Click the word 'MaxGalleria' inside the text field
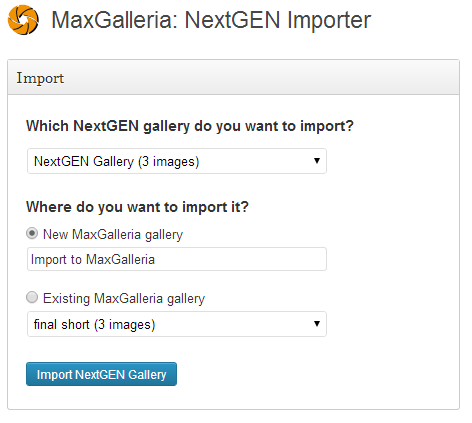Viewport: 472px width, 423px height. tap(121, 259)
